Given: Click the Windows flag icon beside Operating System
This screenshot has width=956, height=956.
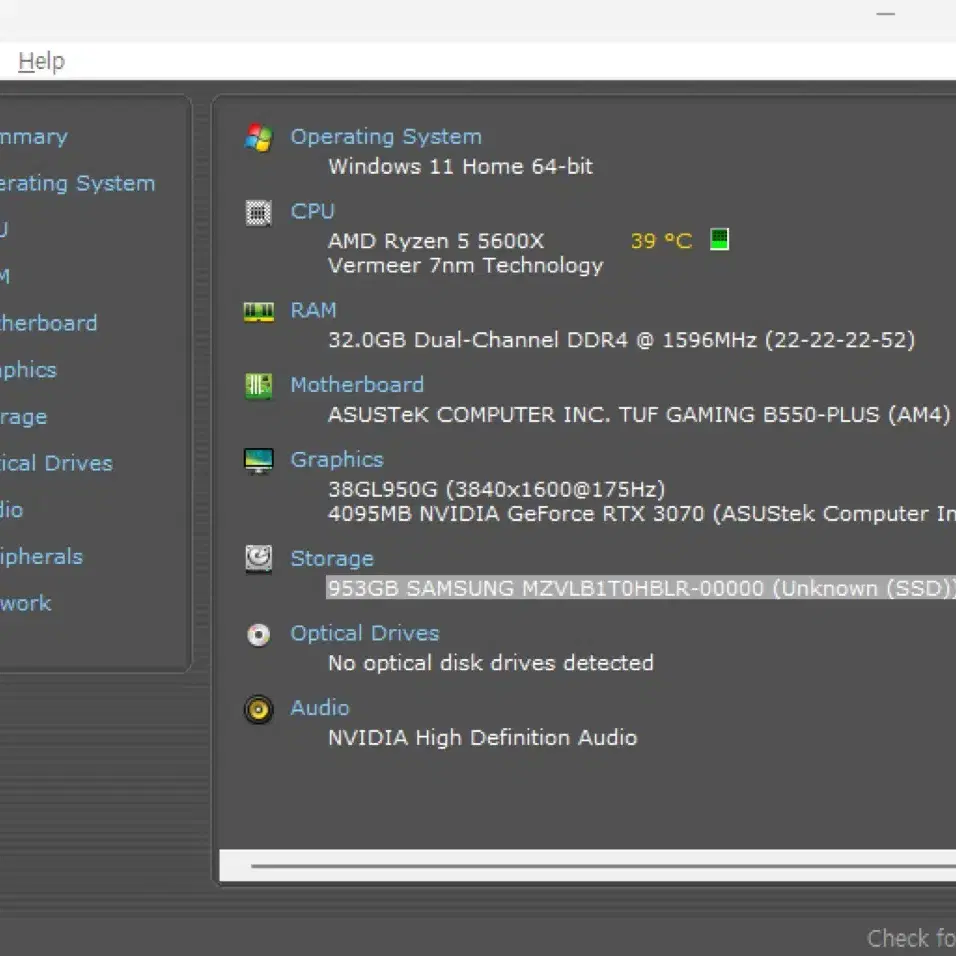Looking at the screenshot, I should [259, 138].
